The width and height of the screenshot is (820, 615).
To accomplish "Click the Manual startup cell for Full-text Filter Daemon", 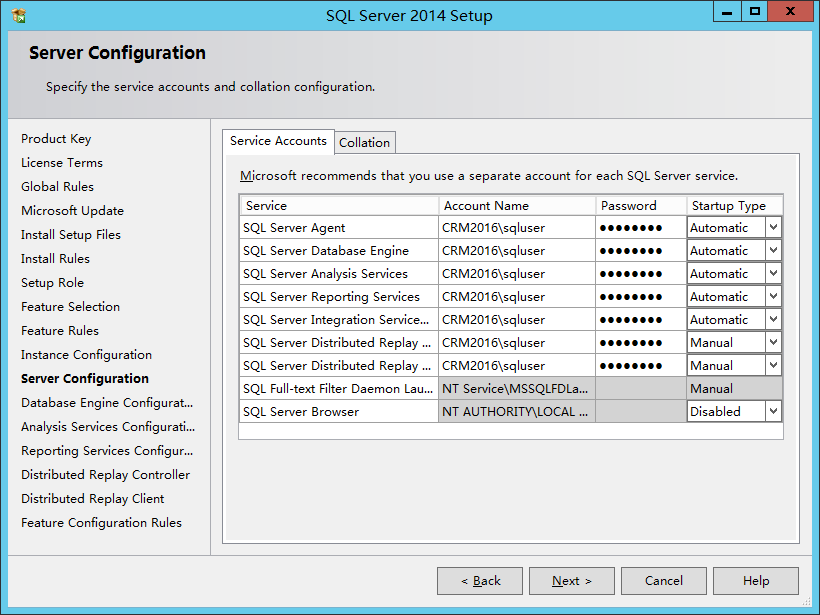I will click(735, 389).
